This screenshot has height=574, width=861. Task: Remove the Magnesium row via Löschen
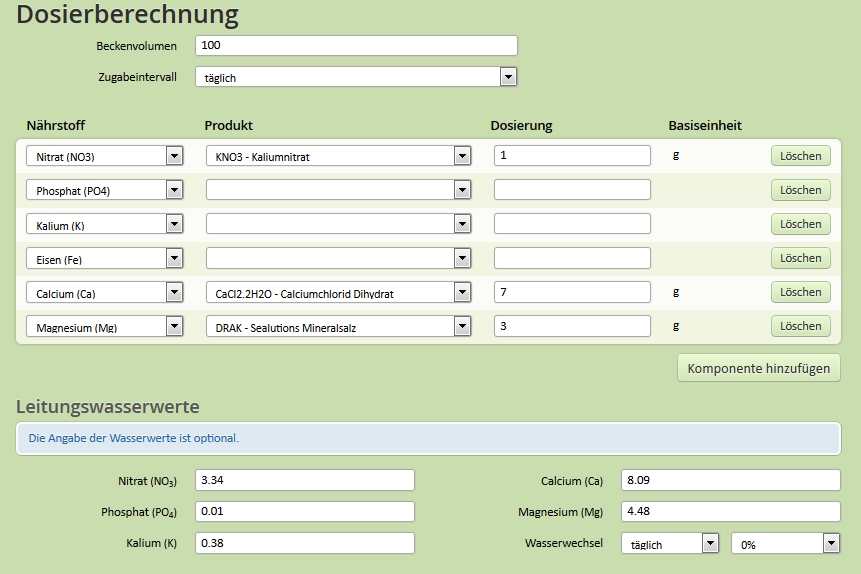pos(801,326)
